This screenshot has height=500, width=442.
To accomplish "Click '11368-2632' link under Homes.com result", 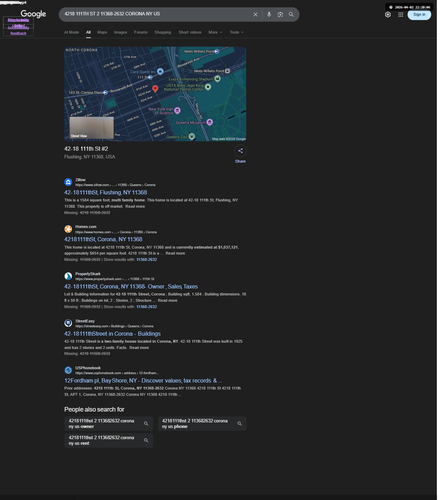I will pyautogui.click(x=147, y=260).
